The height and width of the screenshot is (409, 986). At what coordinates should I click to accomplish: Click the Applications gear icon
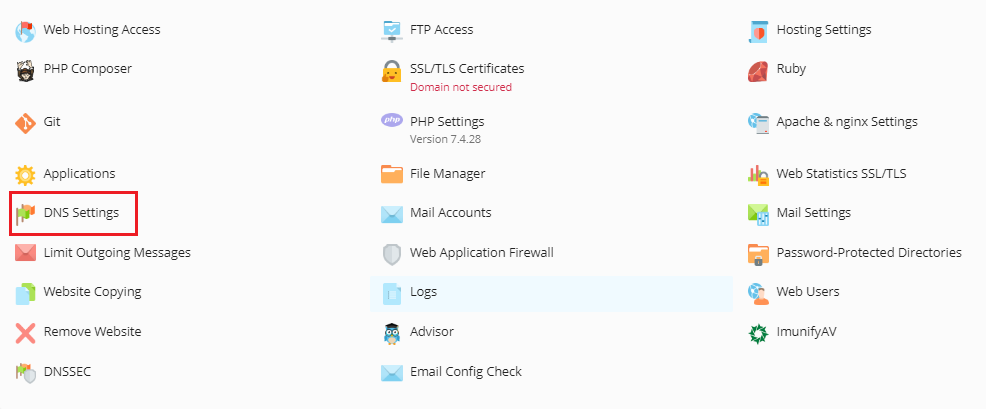coord(25,175)
